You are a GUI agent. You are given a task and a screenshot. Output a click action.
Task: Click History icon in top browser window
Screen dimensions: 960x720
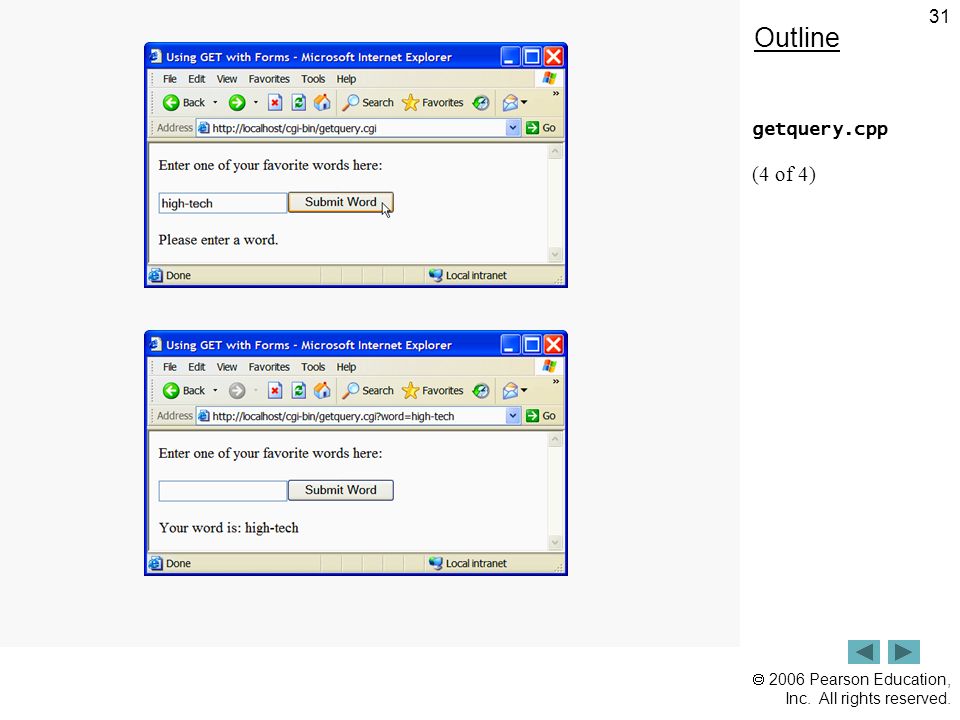click(481, 103)
